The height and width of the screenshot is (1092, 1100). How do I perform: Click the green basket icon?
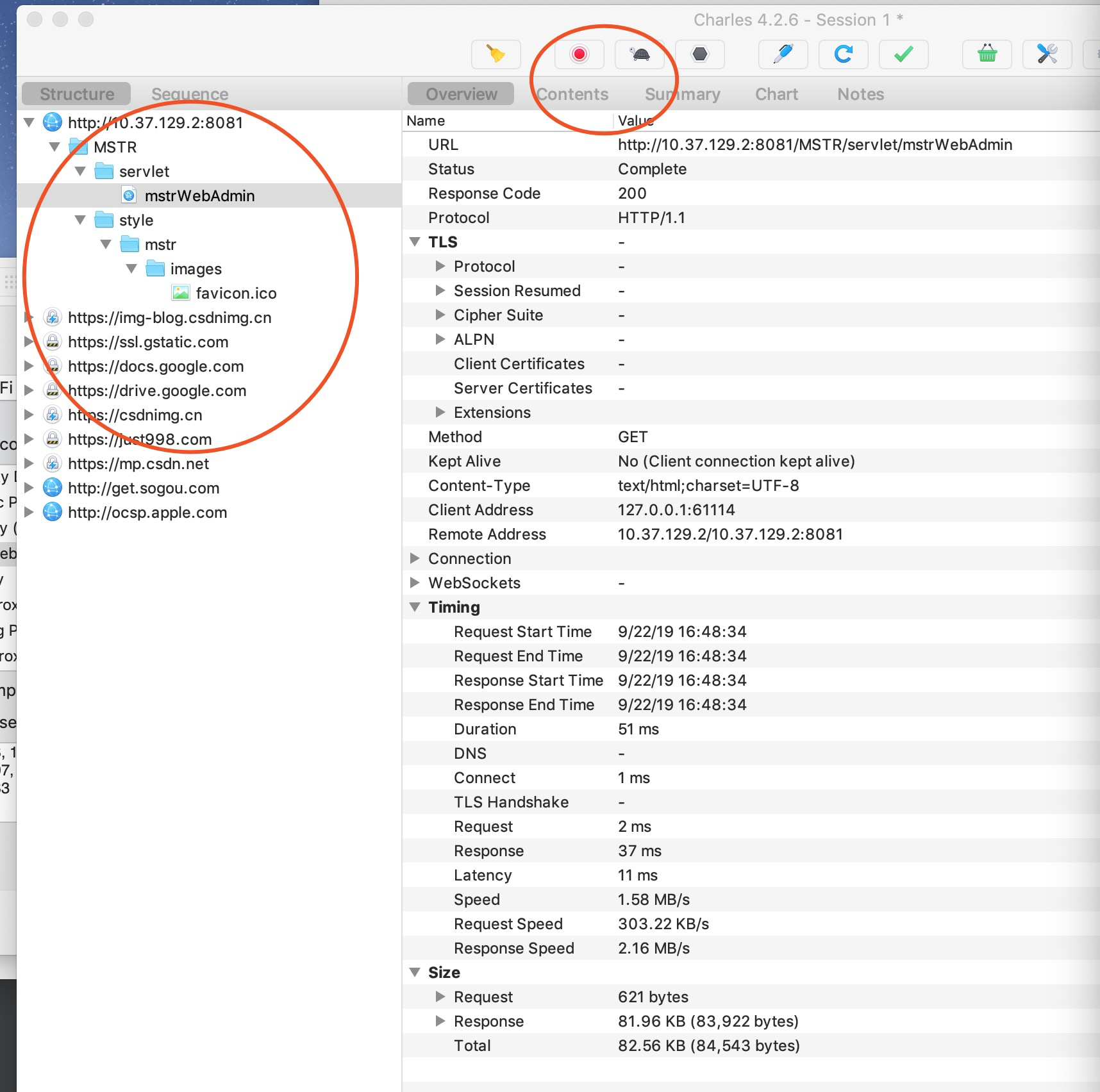click(987, 54)
